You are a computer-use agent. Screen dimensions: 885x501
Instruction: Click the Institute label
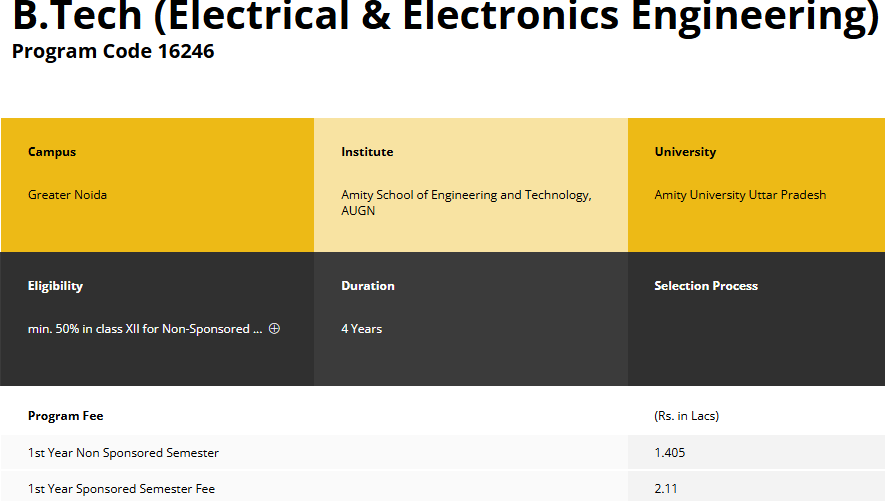(x=367, y=152)
